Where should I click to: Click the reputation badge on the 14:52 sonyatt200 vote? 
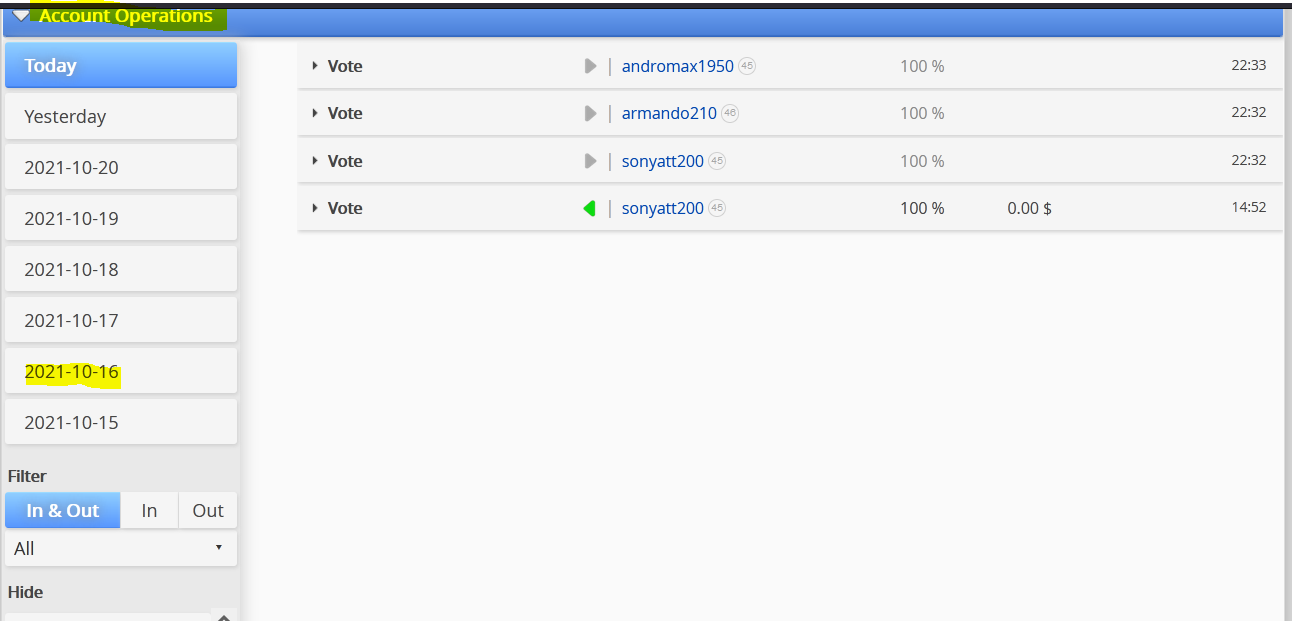pos(717,208)
